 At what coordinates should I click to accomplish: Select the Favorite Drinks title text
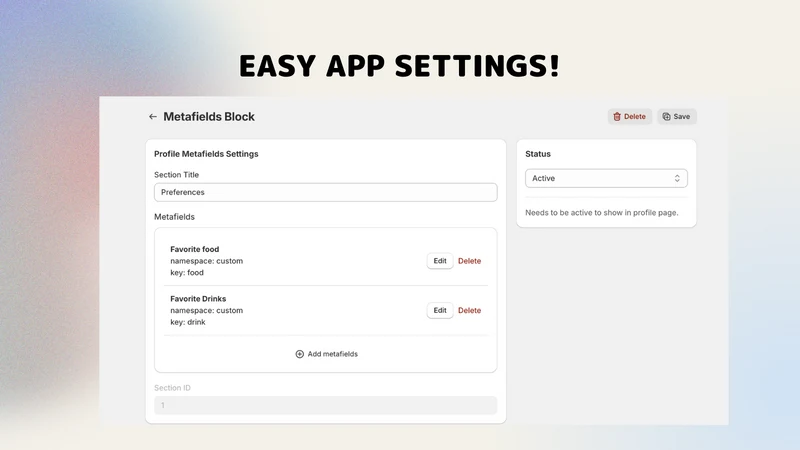[198, 299]
